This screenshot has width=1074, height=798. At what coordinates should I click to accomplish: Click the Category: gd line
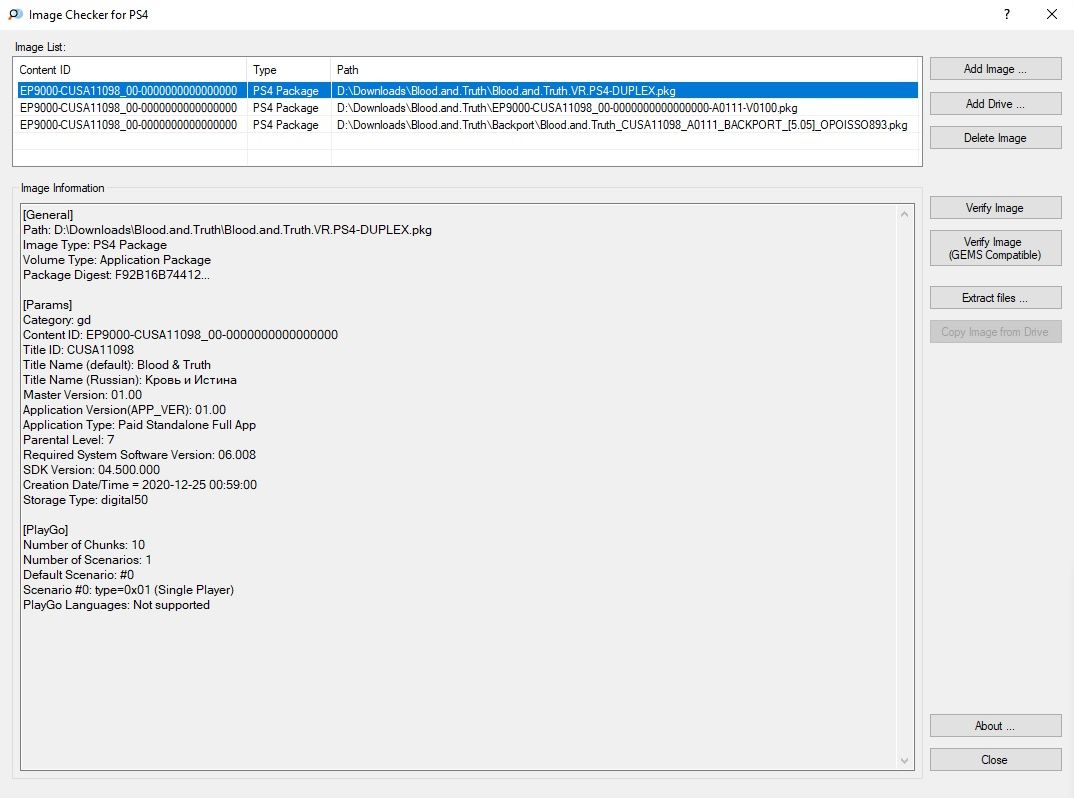pos(57,320)
